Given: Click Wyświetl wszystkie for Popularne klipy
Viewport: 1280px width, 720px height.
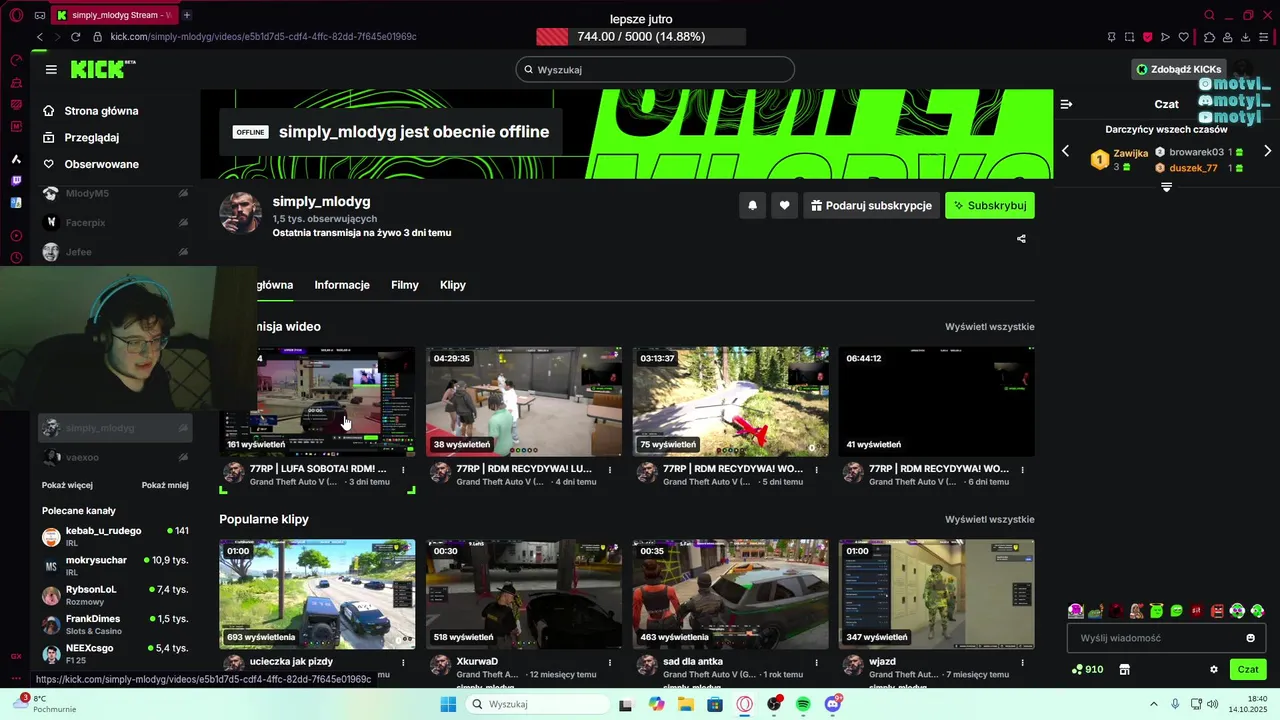Looking at the screenshot, I should pyautogui.click(x=990, y=520).
